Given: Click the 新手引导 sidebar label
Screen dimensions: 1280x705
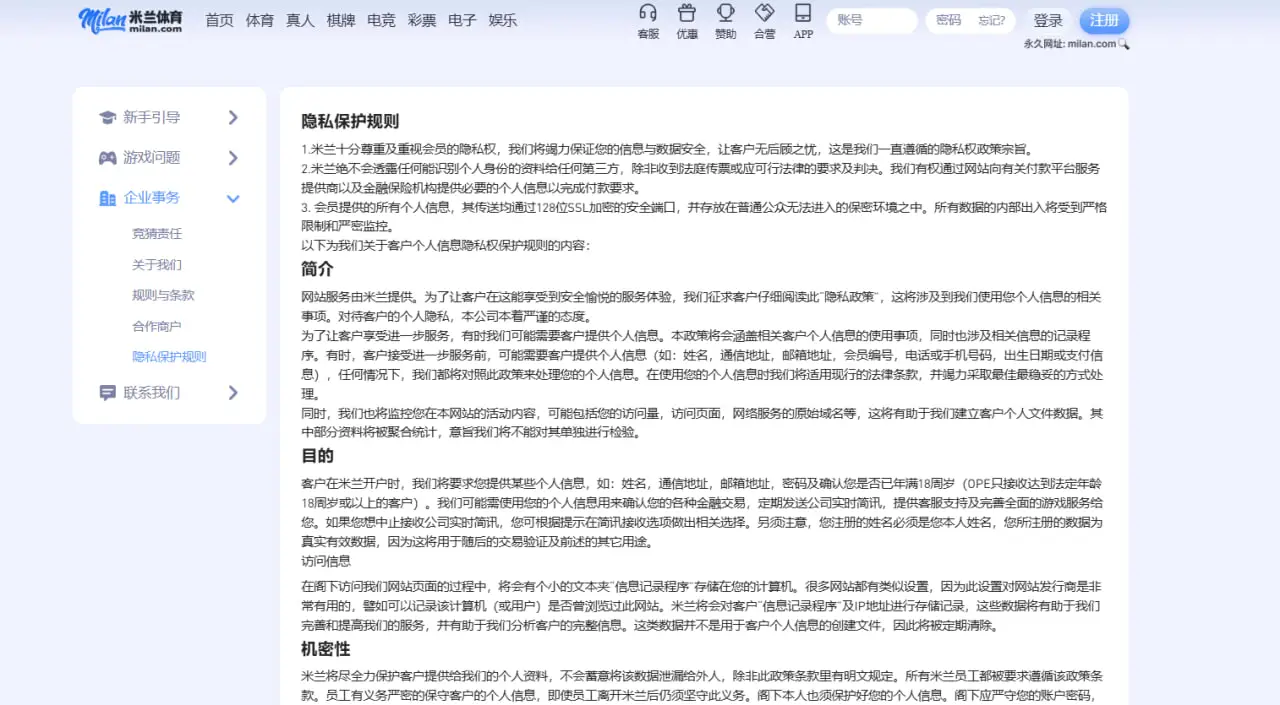Looking at the screenshot, I should (x=152, y=118).
